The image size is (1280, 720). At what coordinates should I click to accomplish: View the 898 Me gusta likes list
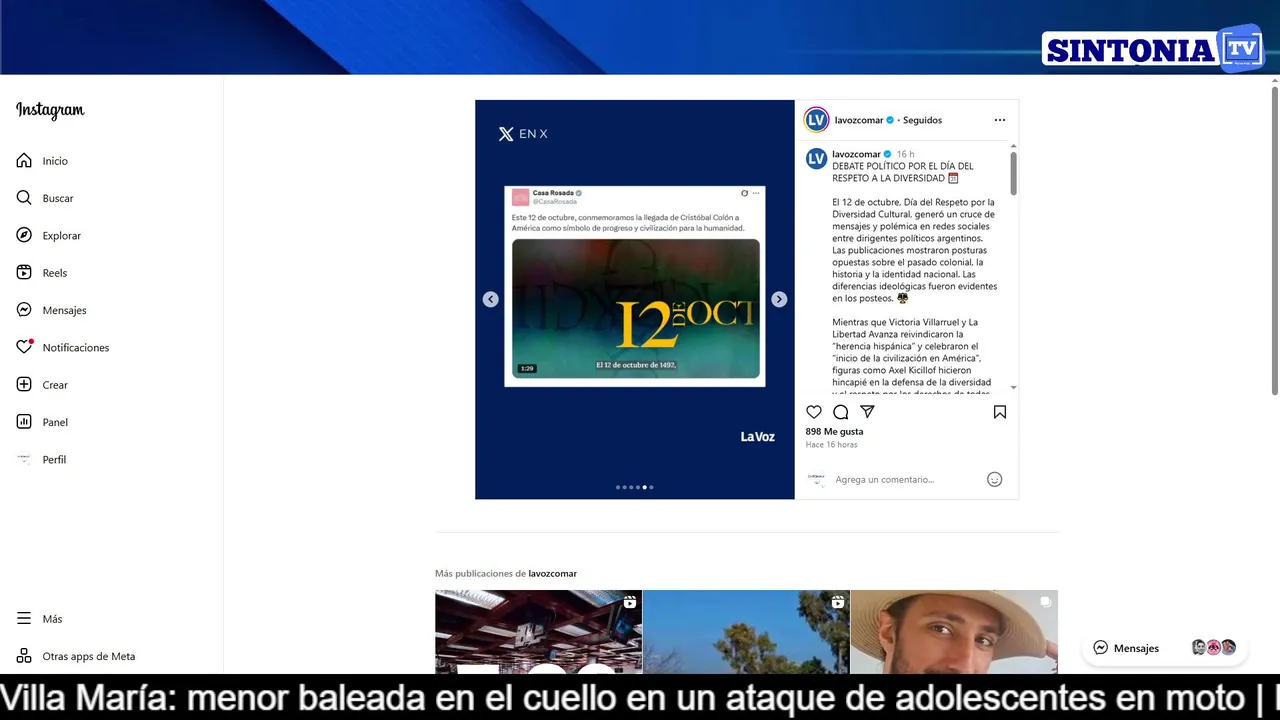pos(834,432)
